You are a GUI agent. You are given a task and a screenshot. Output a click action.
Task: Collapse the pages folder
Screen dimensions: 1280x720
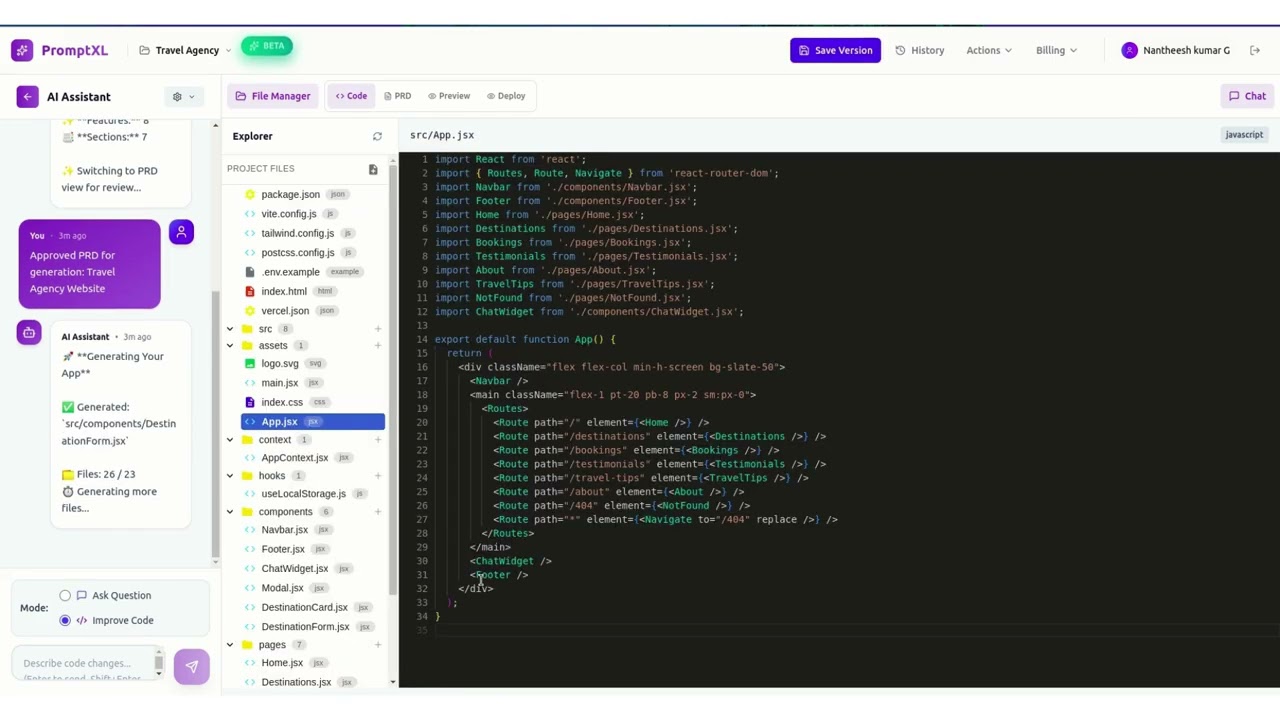(230, 645)
